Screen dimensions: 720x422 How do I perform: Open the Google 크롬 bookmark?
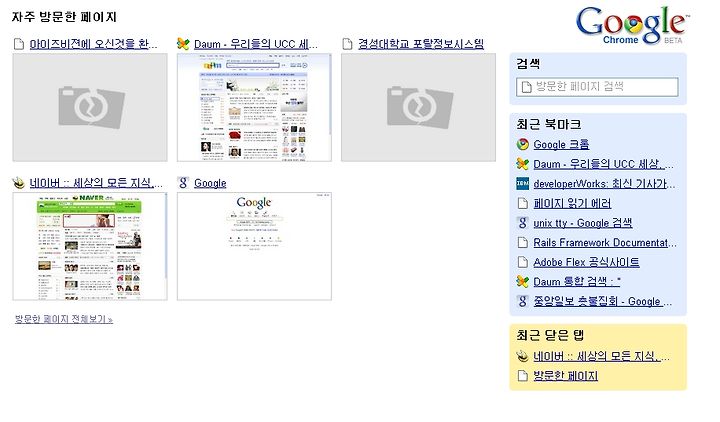(x=561, y=144)
